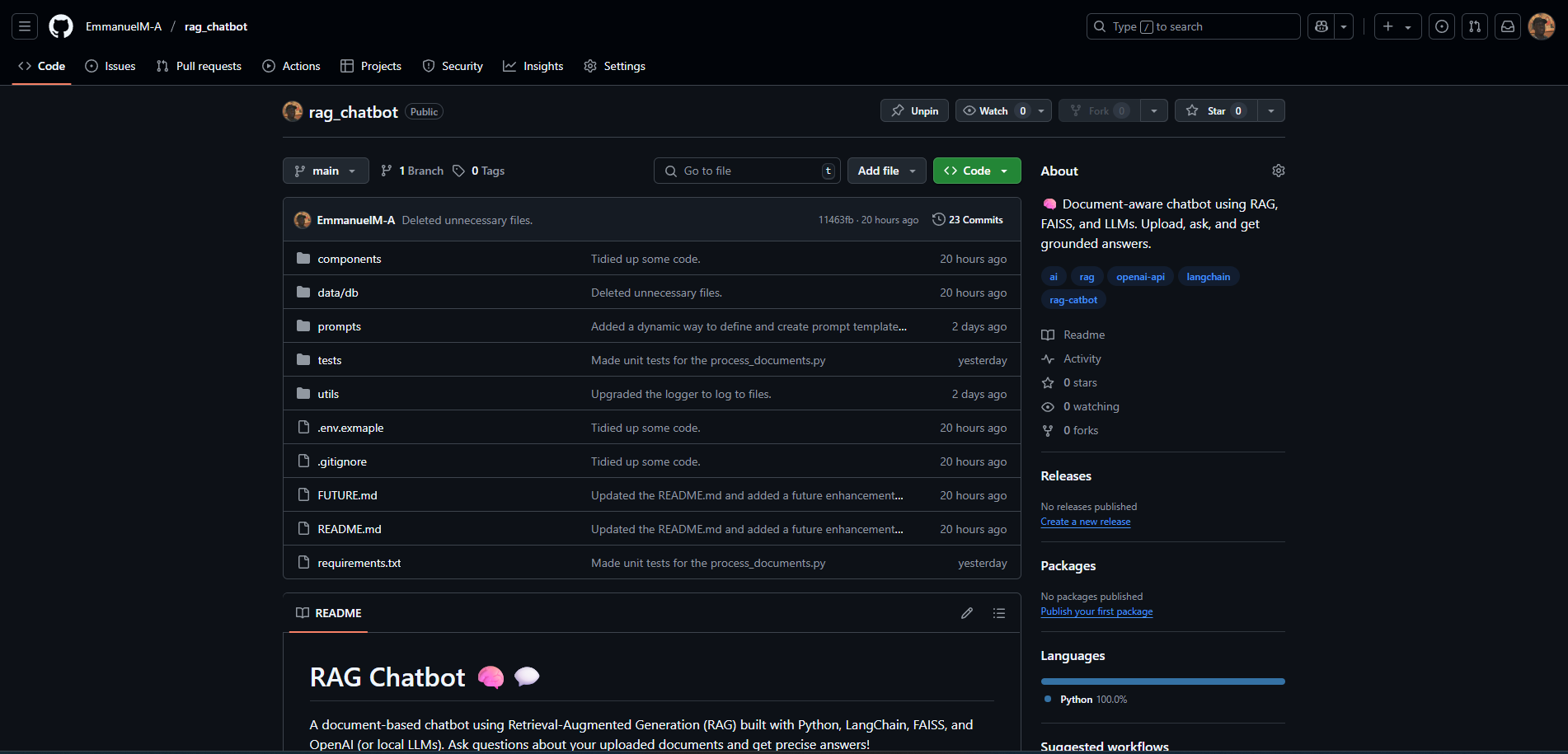Viewport: 1568px width, 754px height.
Task: Open the README.md file
Action: pos(350,529)
